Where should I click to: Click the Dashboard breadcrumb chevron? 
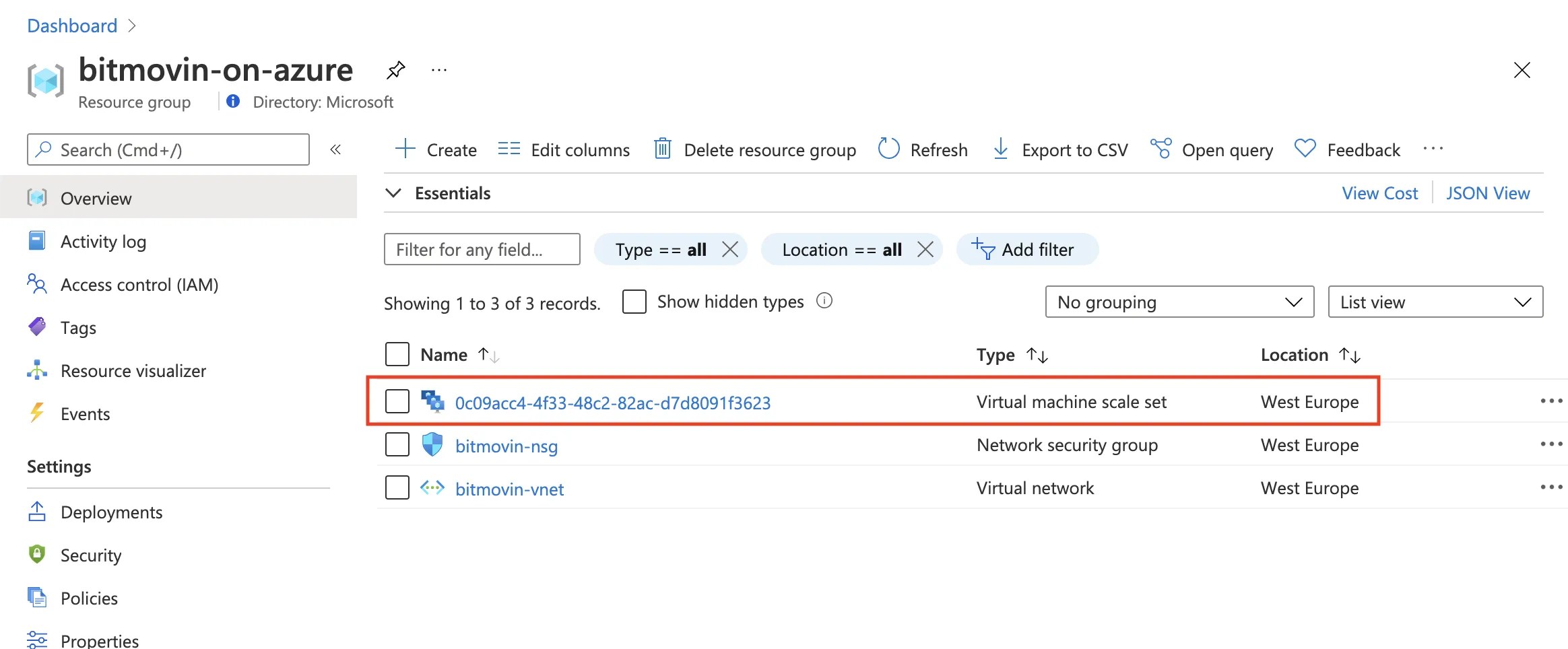click(x=132, y=26)
